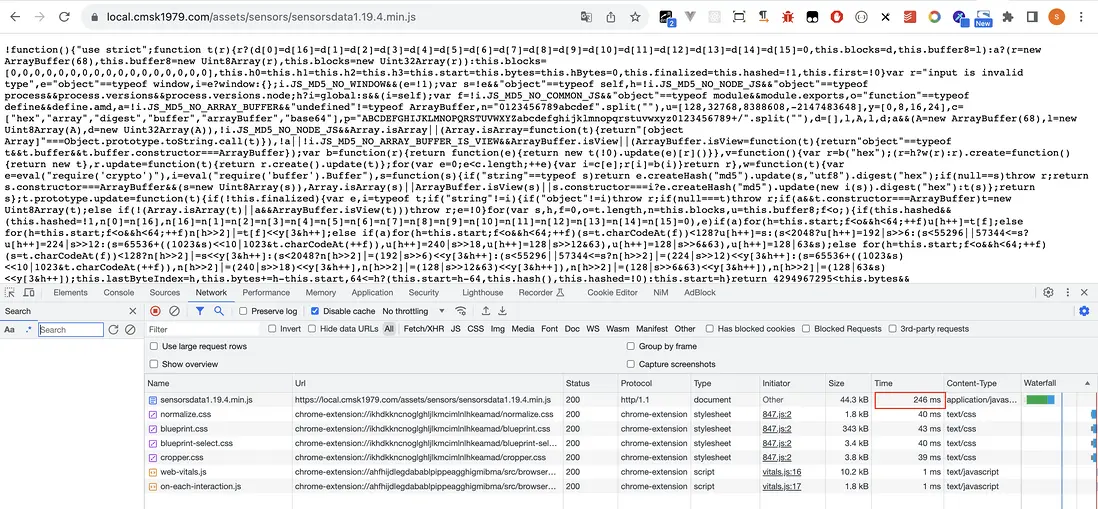Clear search results icon in Search panel
Viewport: 1098px width, 509px height.
[130, 330]
